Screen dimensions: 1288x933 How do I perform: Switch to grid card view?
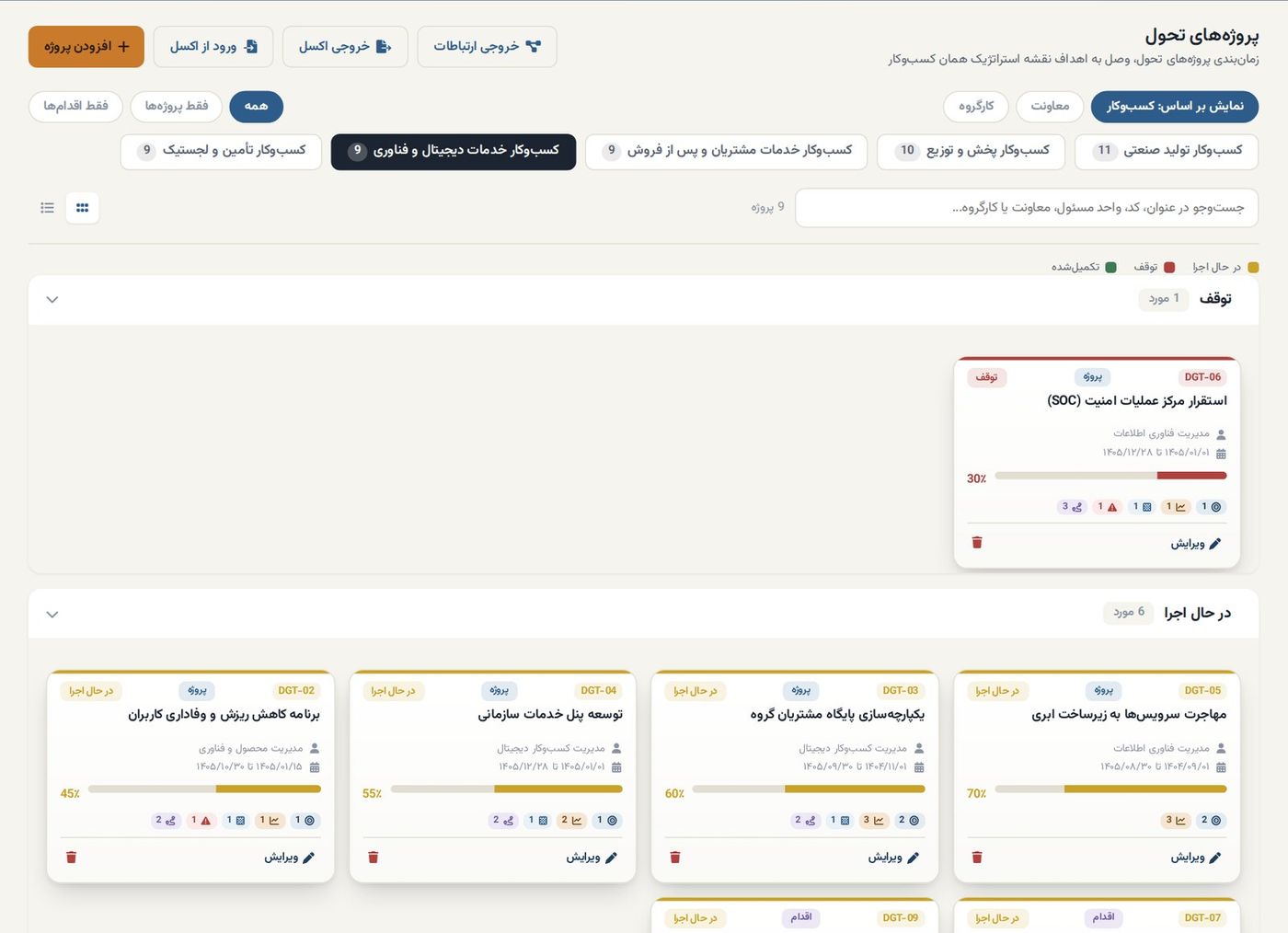(x=83, y=208)
